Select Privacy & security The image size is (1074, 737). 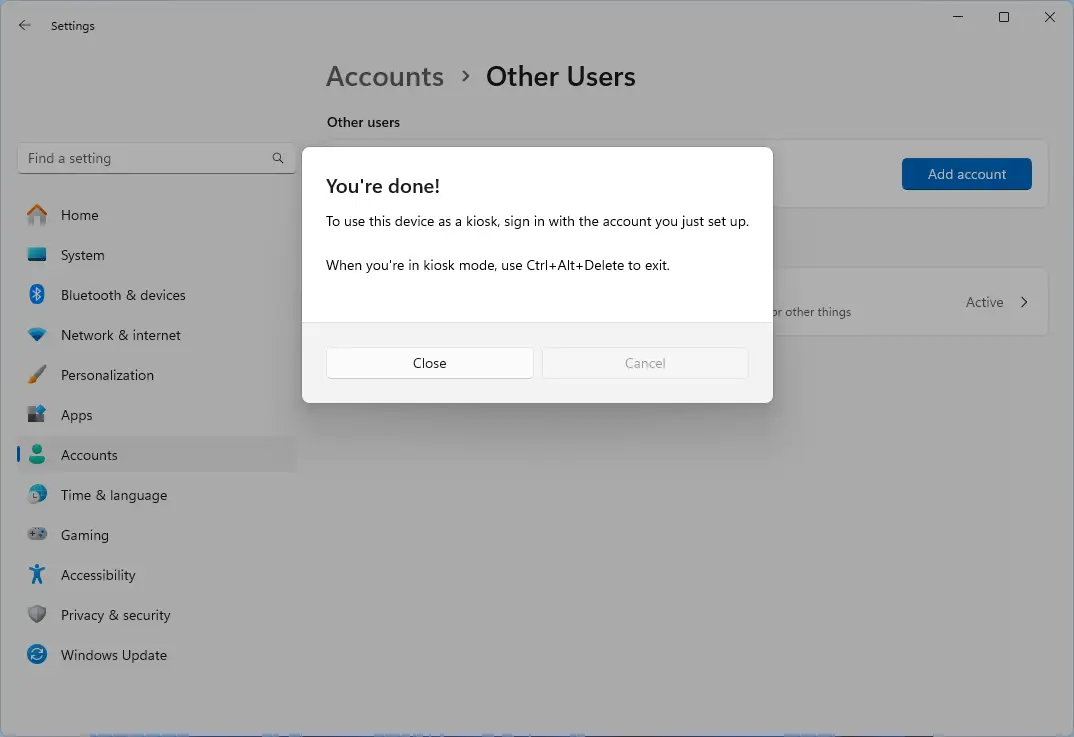click(x=157, y=614)
